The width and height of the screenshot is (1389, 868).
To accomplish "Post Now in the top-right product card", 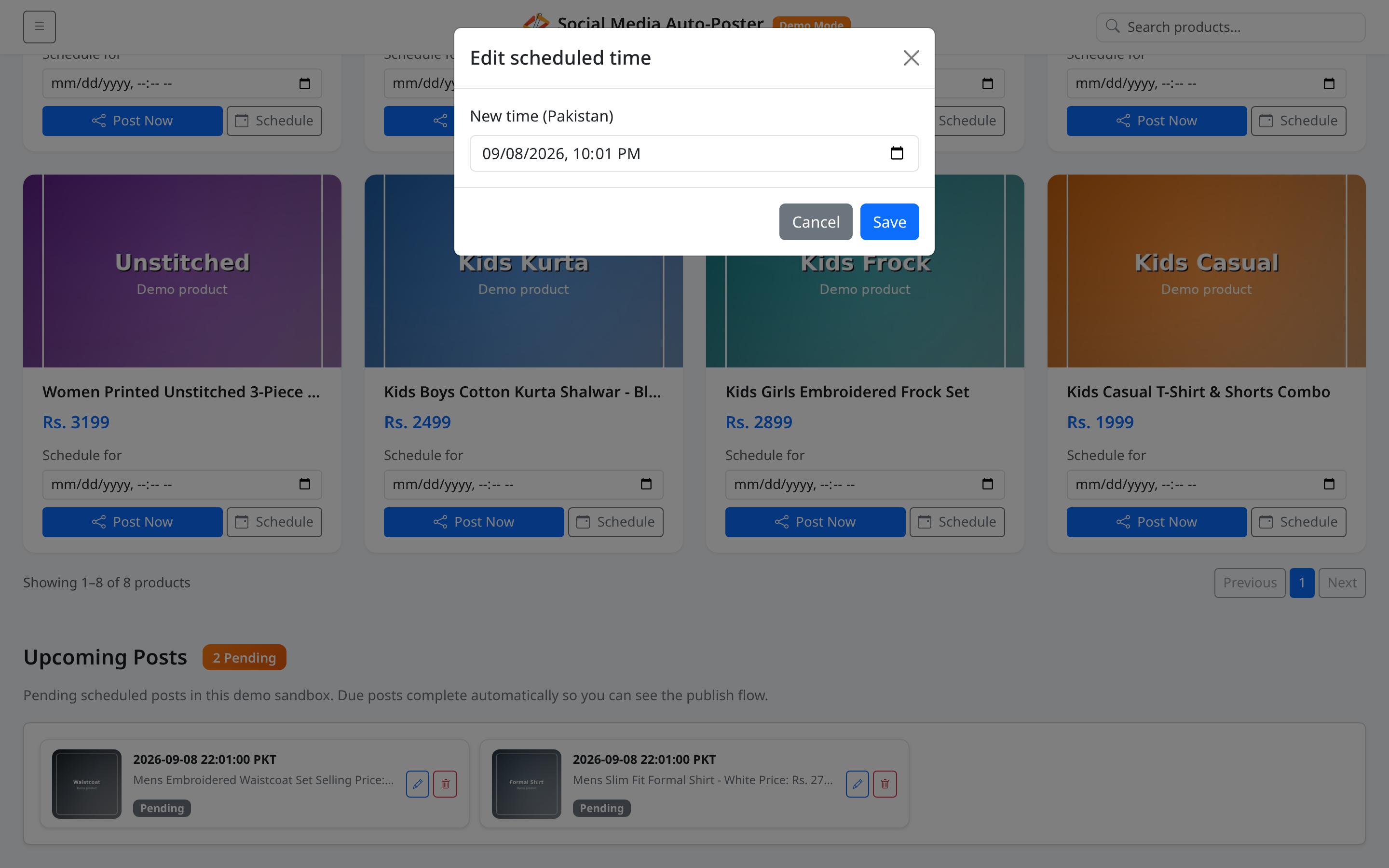I will click(1157, 121).
